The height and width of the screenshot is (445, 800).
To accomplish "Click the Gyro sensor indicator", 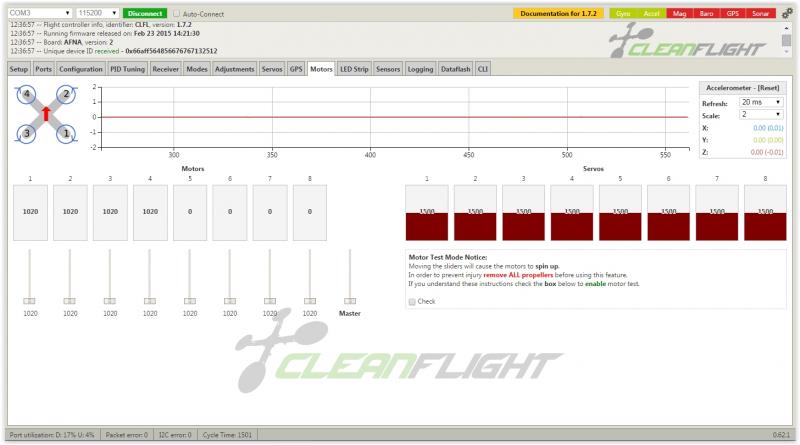I will 623,14.
